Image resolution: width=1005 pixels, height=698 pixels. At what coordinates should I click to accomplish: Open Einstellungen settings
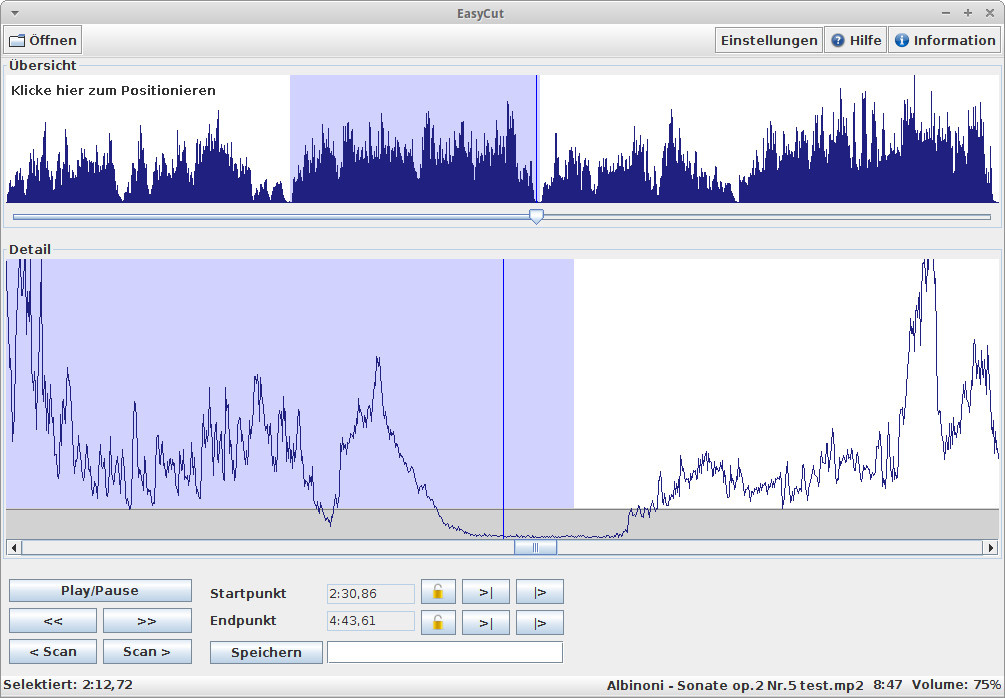point(768,40)
